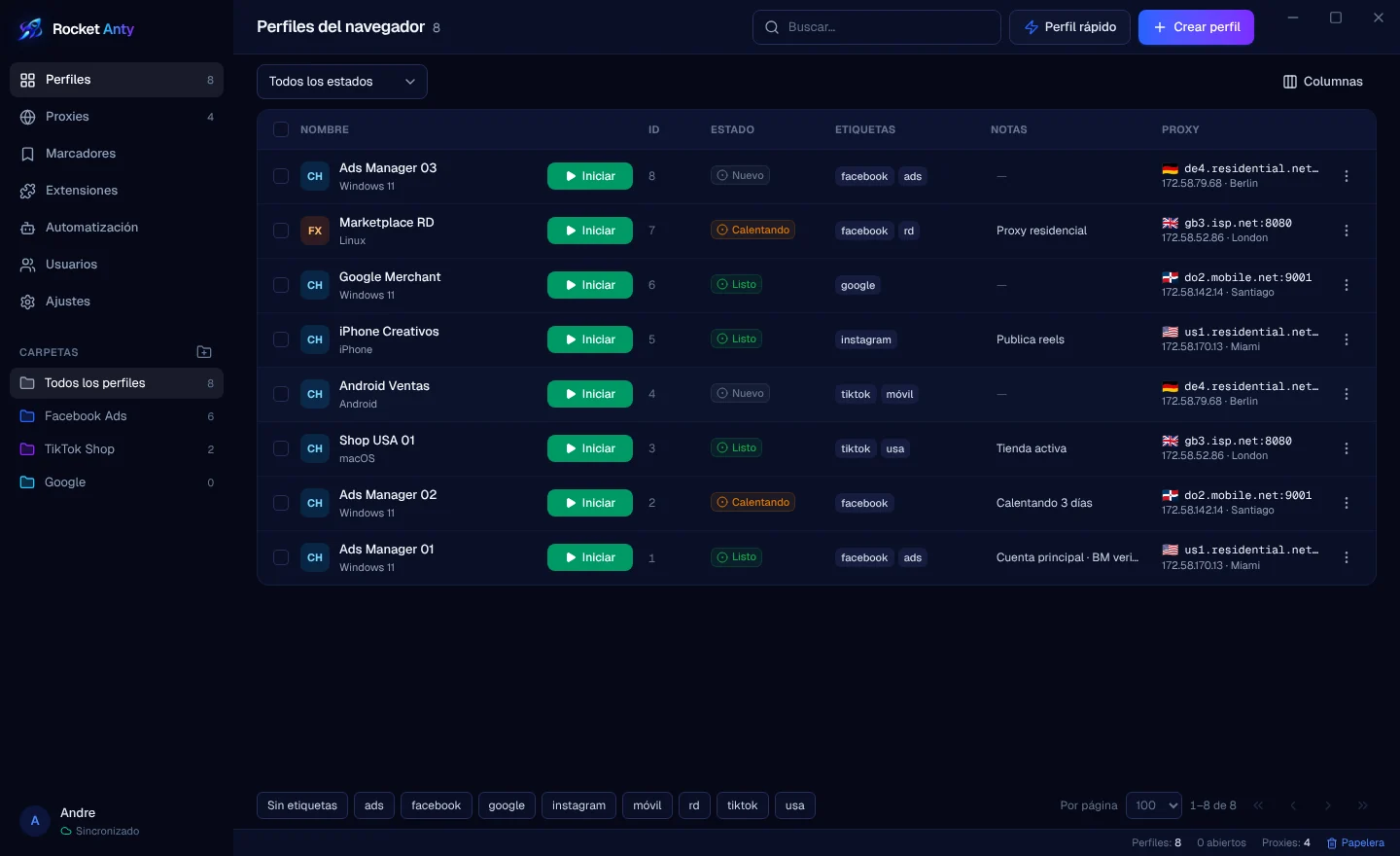Open the Por página 100 dropdown

click(x=1154, y=805)
